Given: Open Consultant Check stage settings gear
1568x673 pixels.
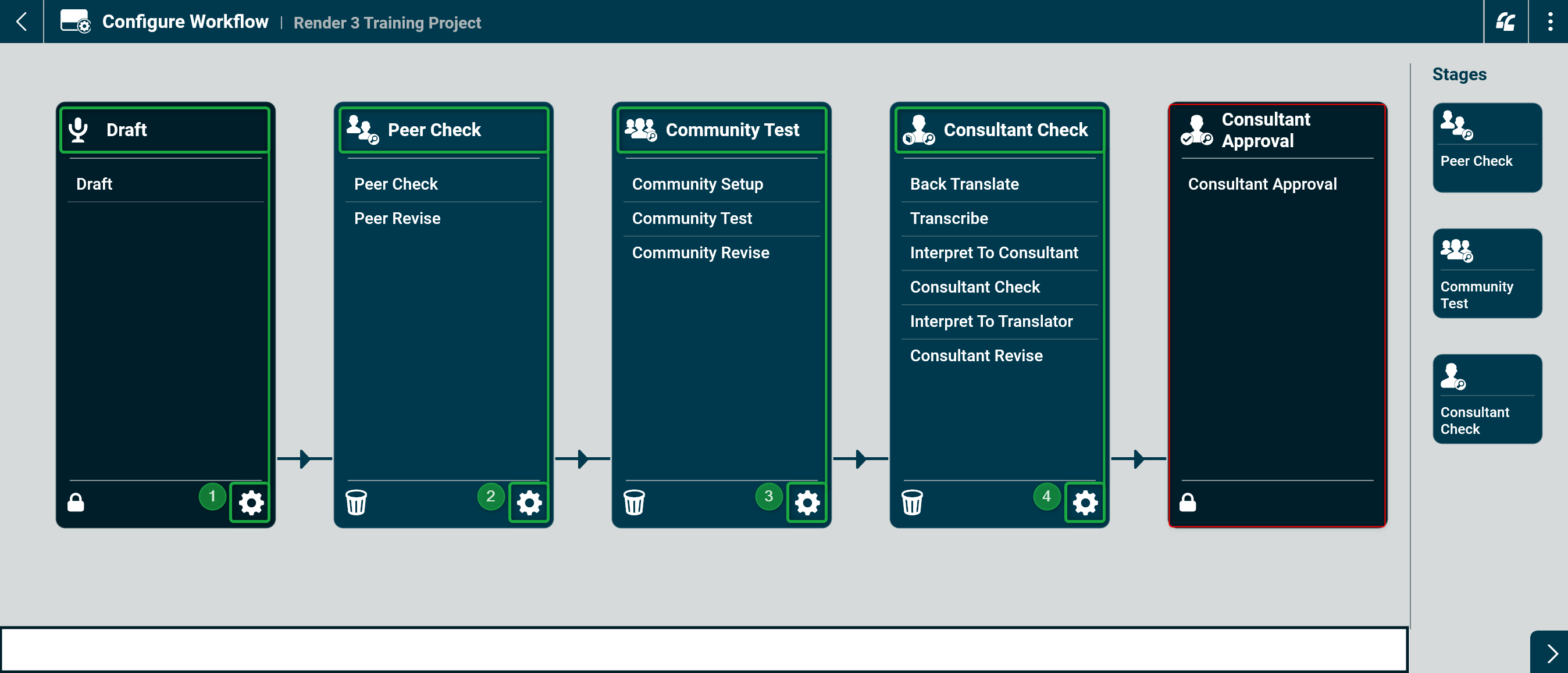Looking at the screenshot, I should point(1084,503).
